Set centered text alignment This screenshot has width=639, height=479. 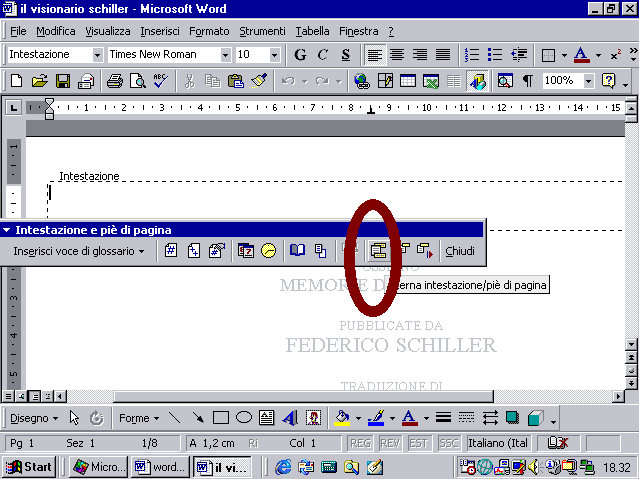click(397, 54)
